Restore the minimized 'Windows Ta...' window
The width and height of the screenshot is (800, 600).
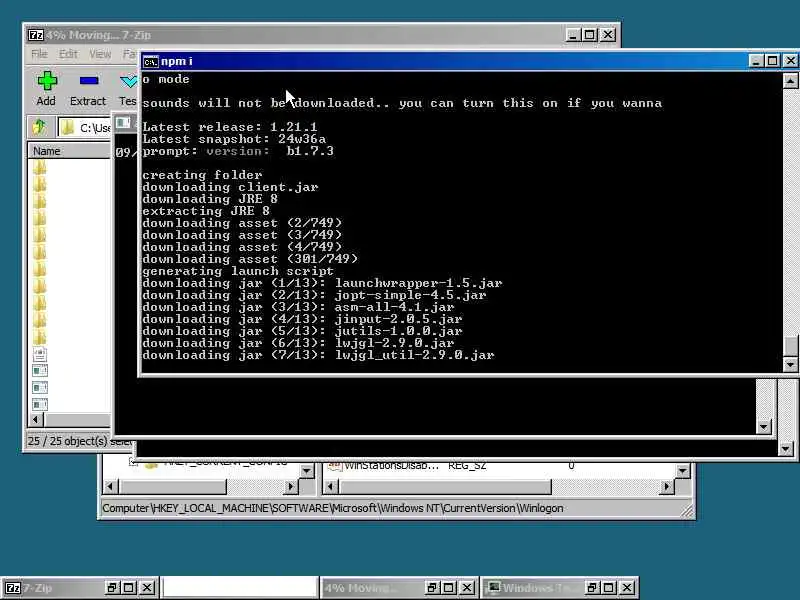[x=592, y=588]
